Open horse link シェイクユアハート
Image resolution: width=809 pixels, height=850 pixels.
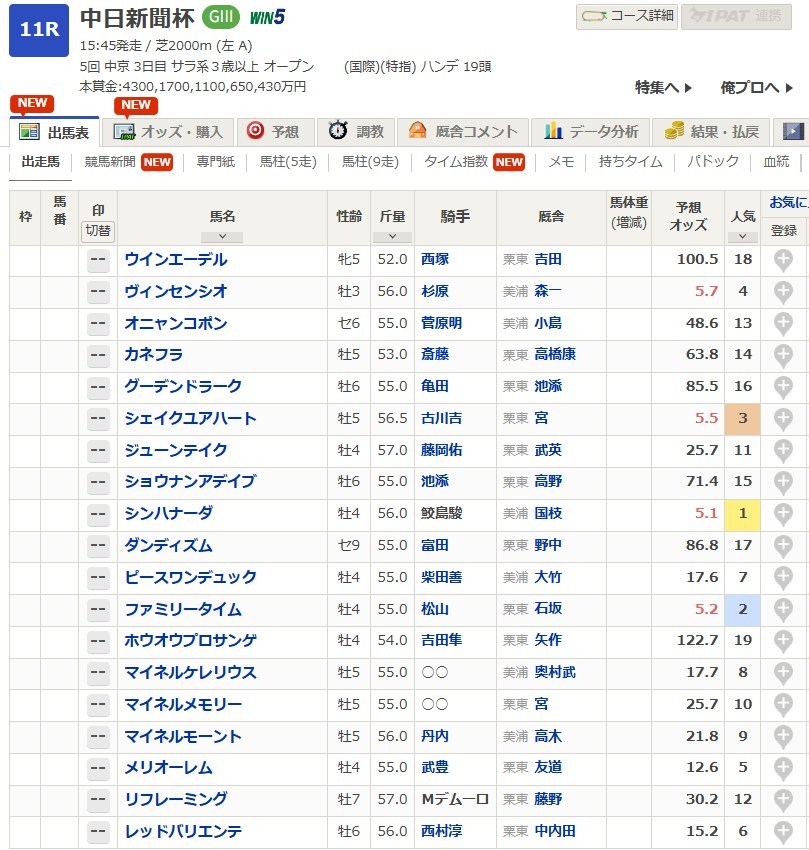[190, 419]
